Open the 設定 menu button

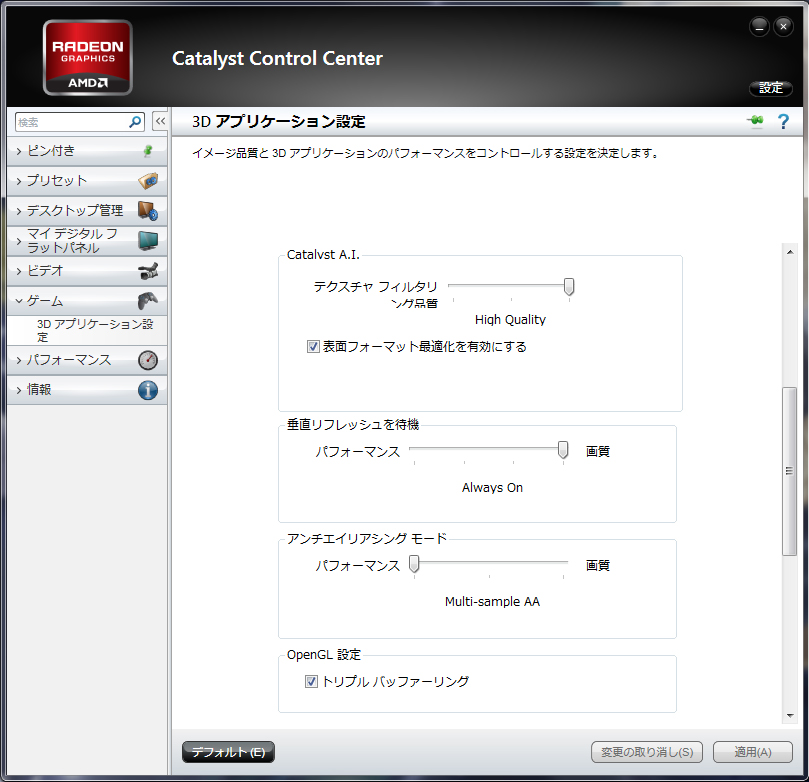click(x=771, y=88)
